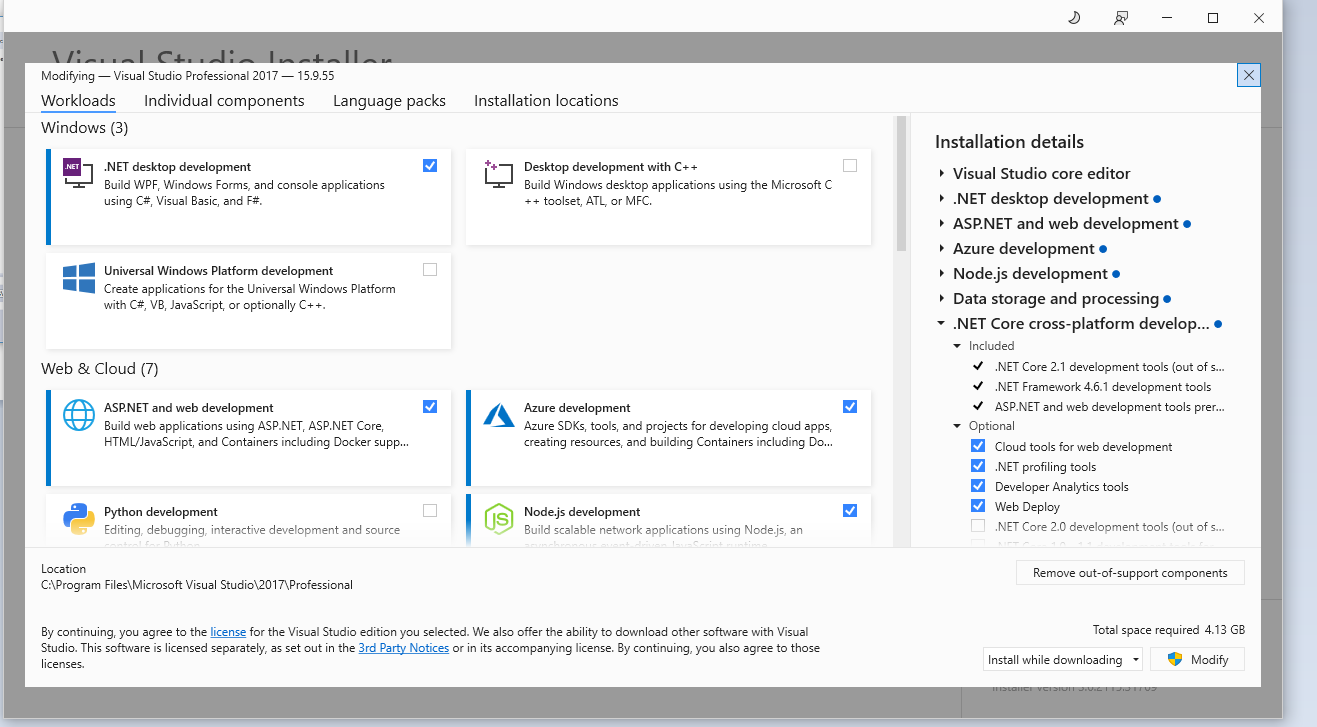Expand Azure development in Installation details
The height and width of the screenshot is (727, 1317).
click(x=942, y=249)
